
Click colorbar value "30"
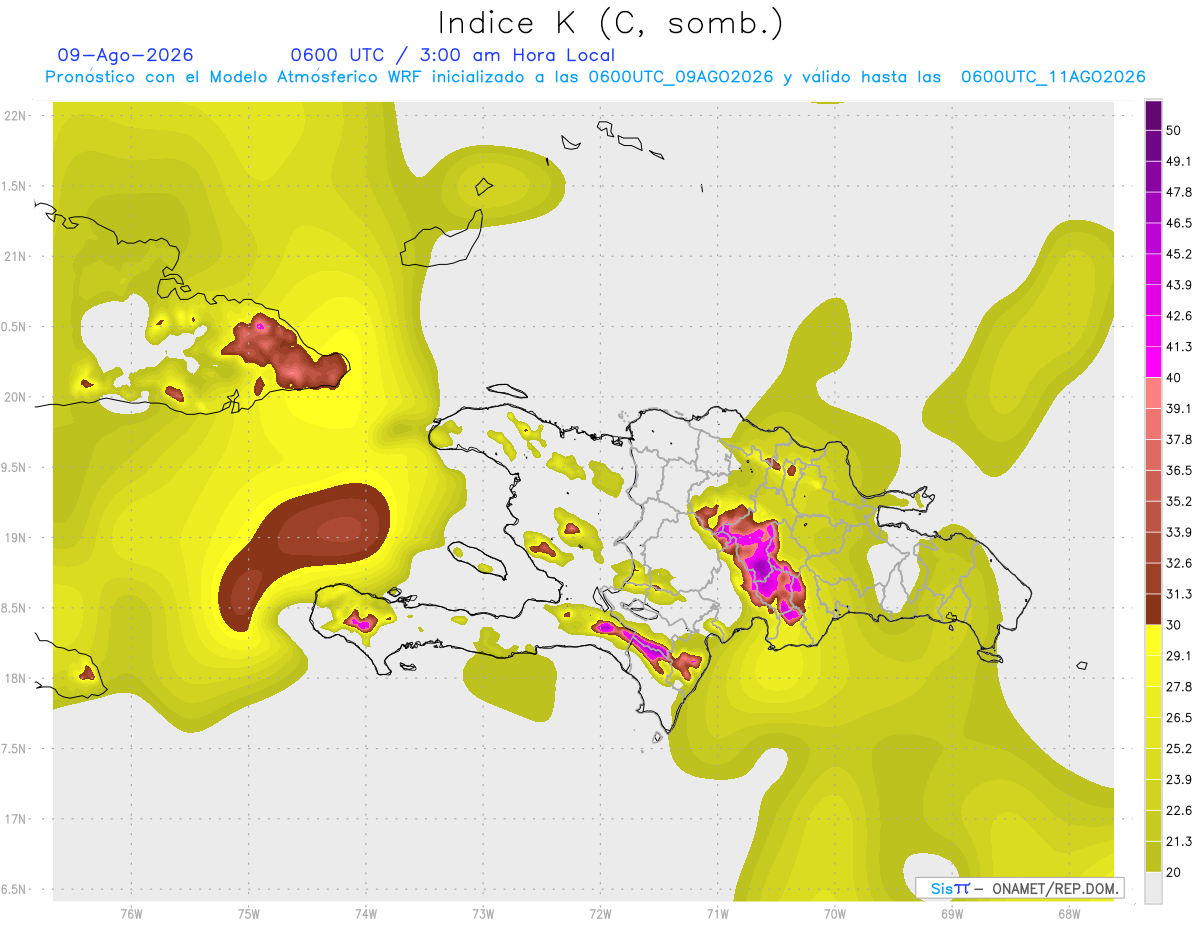(x=1174, y=625)
